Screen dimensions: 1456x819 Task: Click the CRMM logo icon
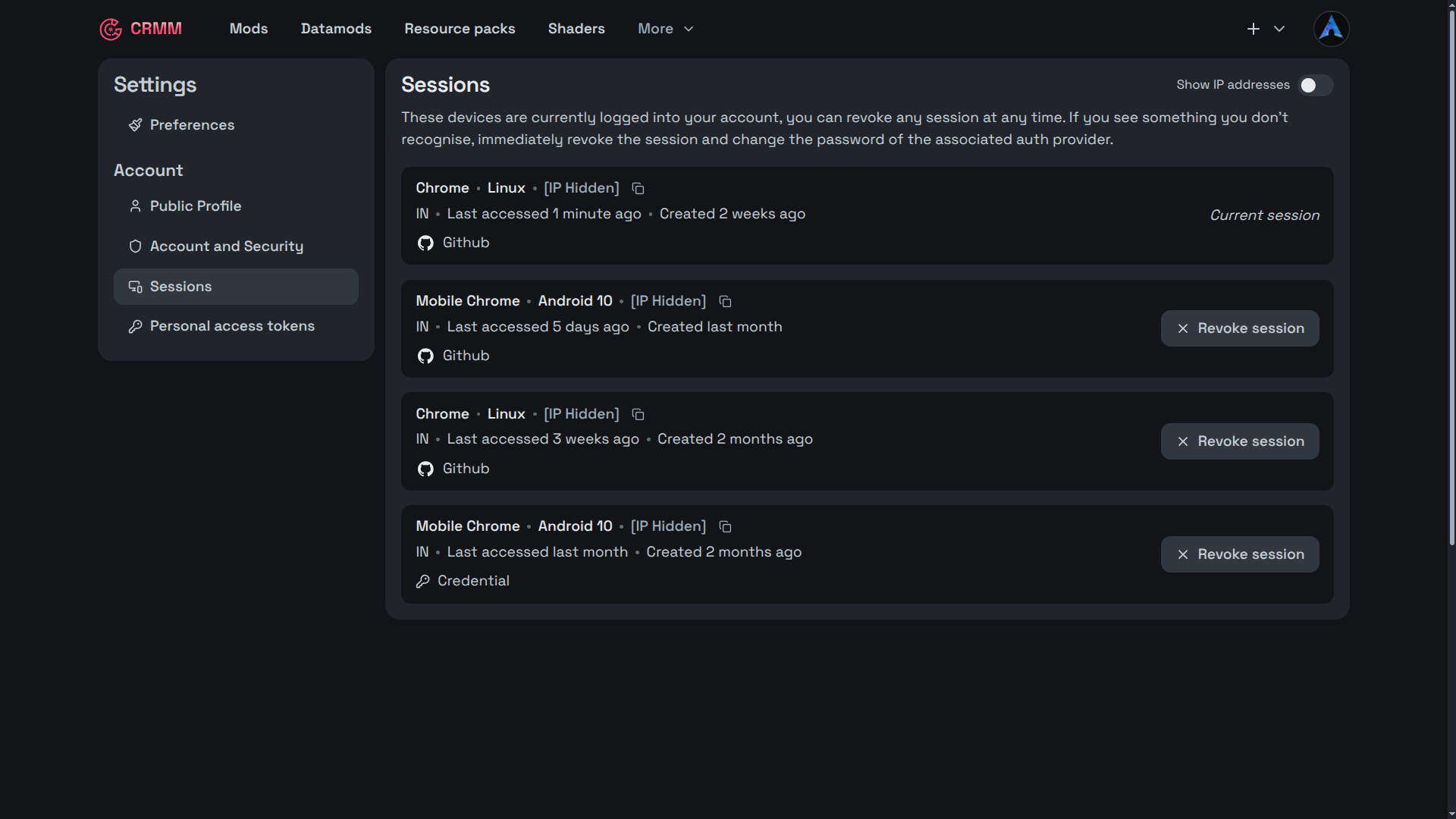point(111,29)
